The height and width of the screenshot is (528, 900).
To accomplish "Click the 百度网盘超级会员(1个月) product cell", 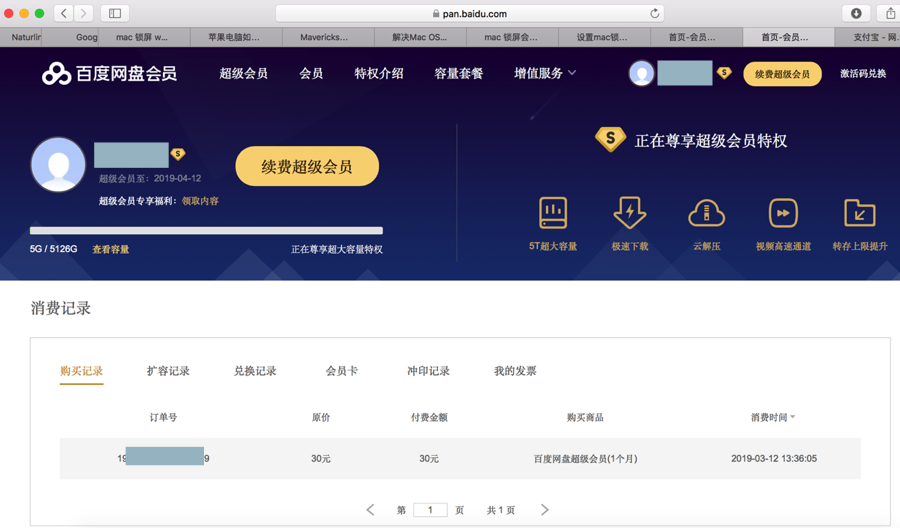I will [585, 459].
